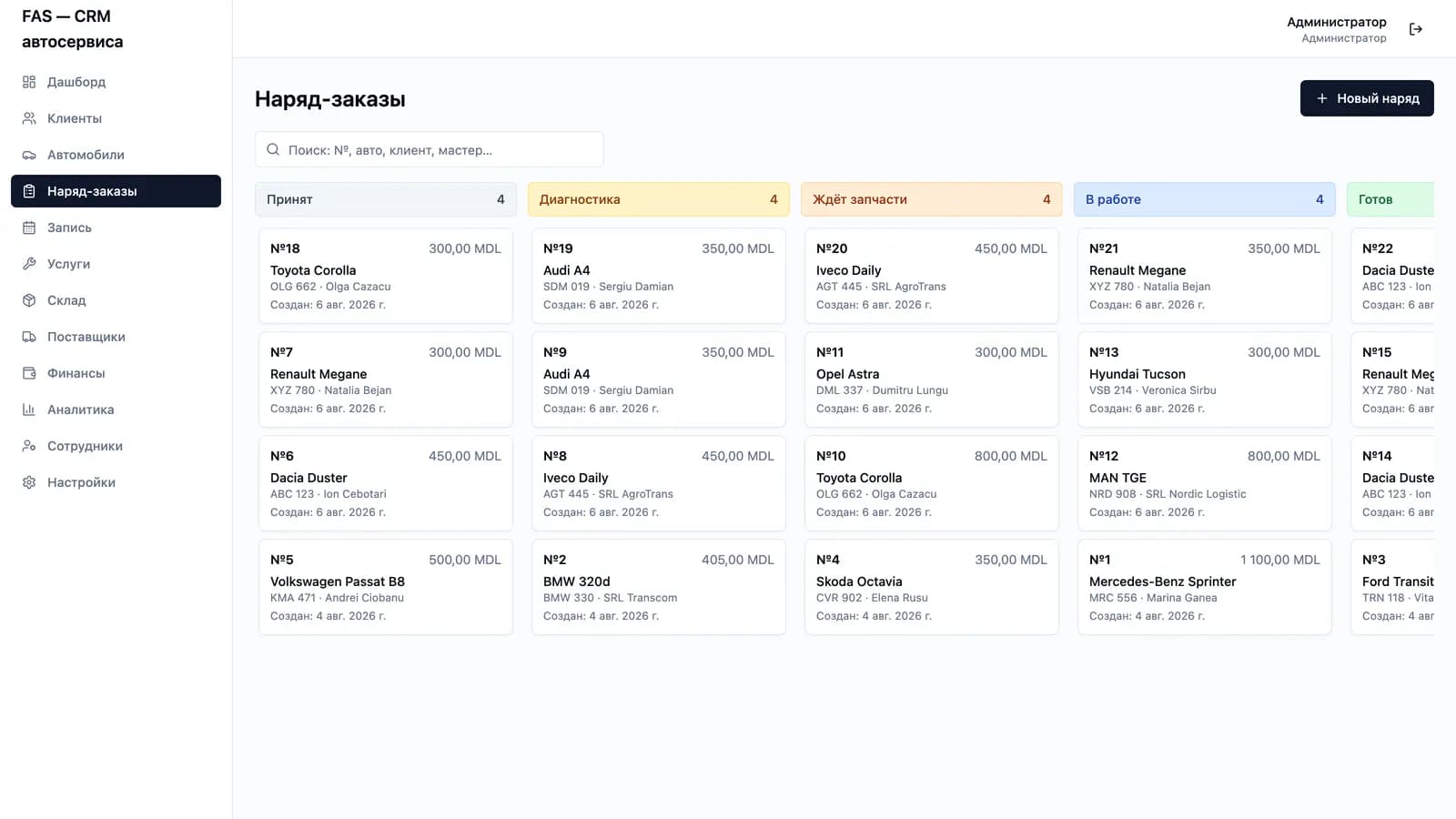Click the Клиенты people icon
This screenshot has width=1456, height=819.
(29, 118)
